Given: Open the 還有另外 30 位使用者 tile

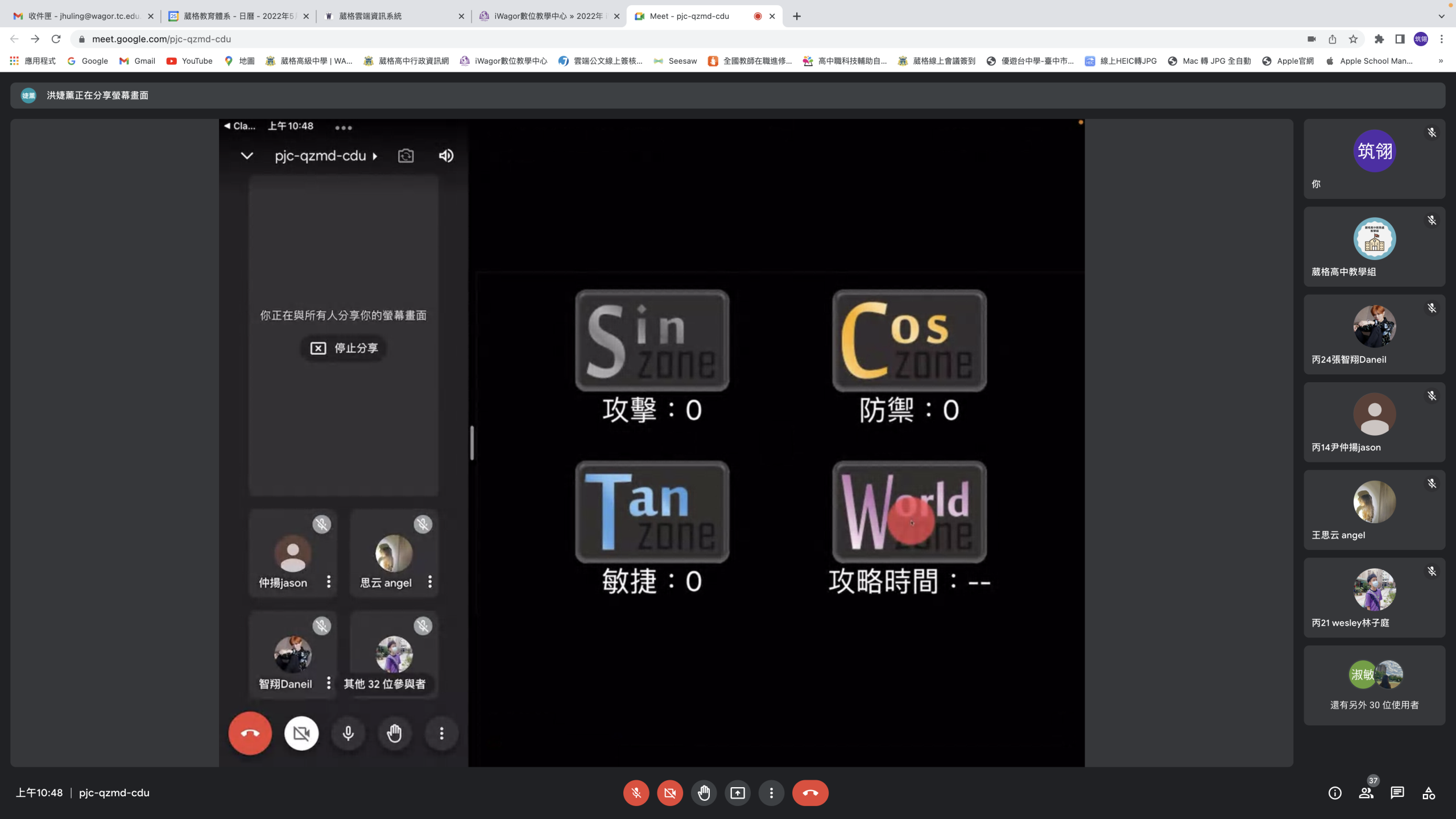Looking at the screenshot, I should pyautogui.click(x=1374, y=685).
